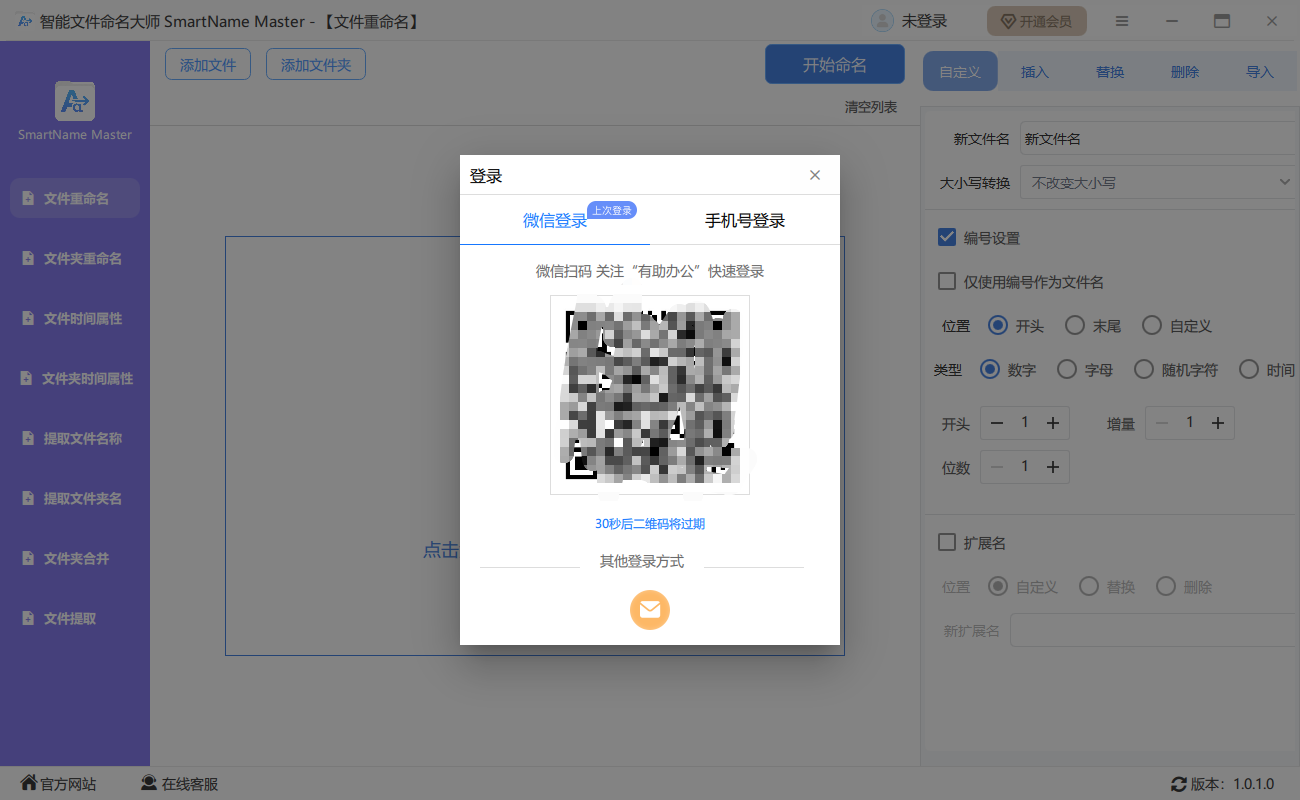Click the 新文件名 input field
This screenshot has width=1300, height=800.
tap(1156, 140)
